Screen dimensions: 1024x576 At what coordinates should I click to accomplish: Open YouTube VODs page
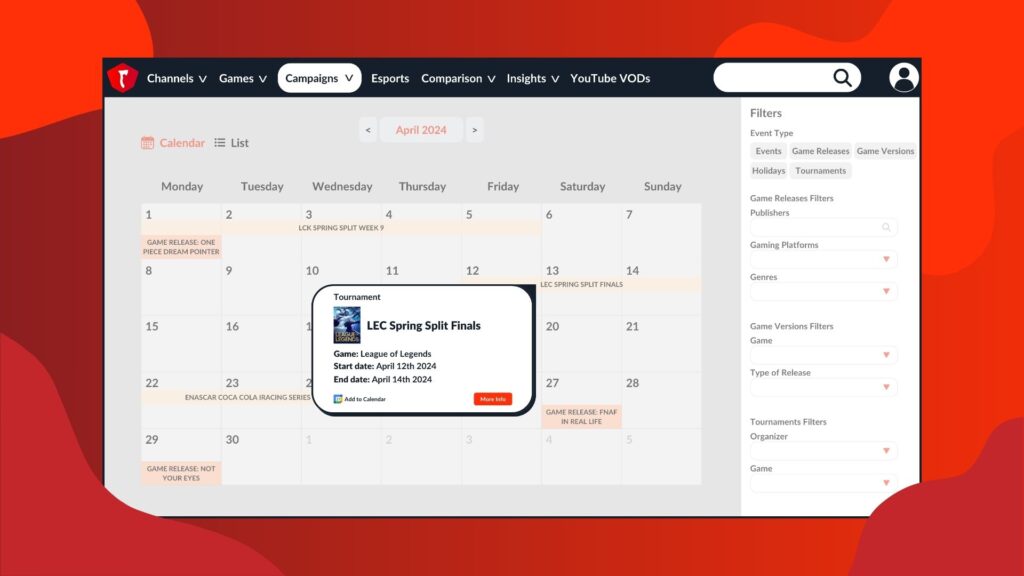pos(610,78)
